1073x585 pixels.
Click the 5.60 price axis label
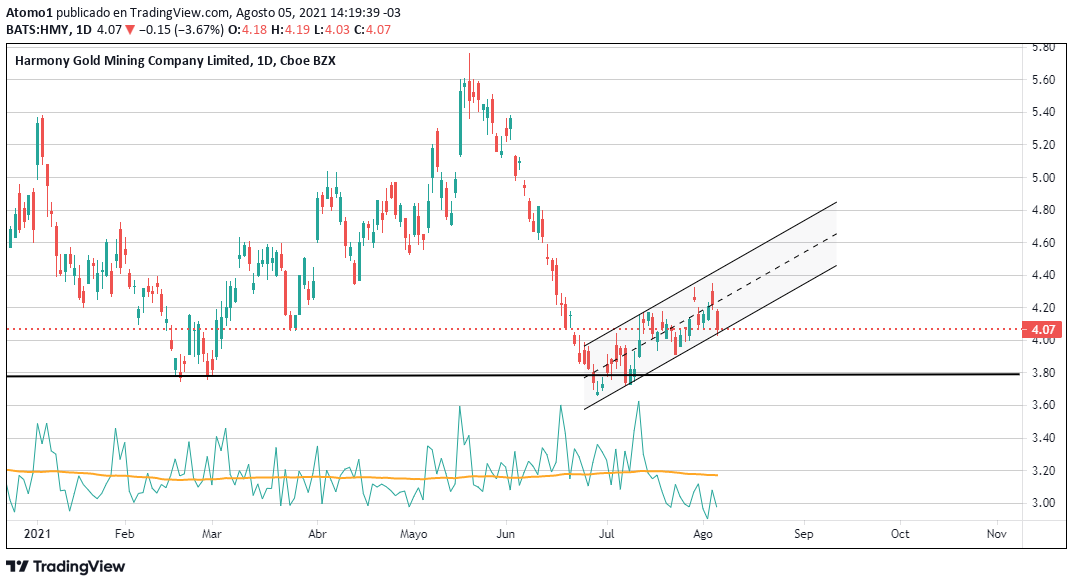(1044, 80)
